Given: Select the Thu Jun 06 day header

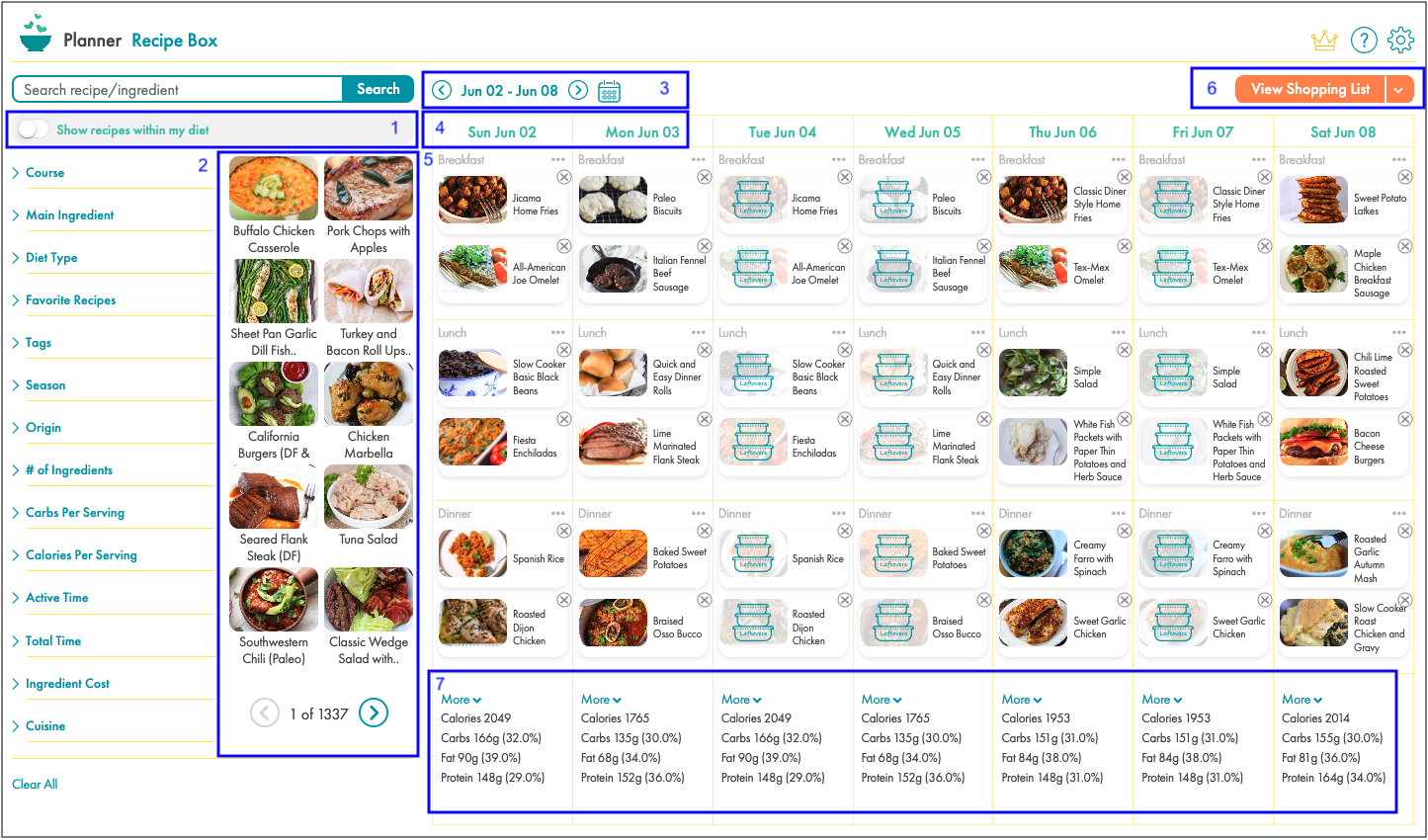Looking at the screenshot, I should pyautogui.click(x=1062, y=131).
